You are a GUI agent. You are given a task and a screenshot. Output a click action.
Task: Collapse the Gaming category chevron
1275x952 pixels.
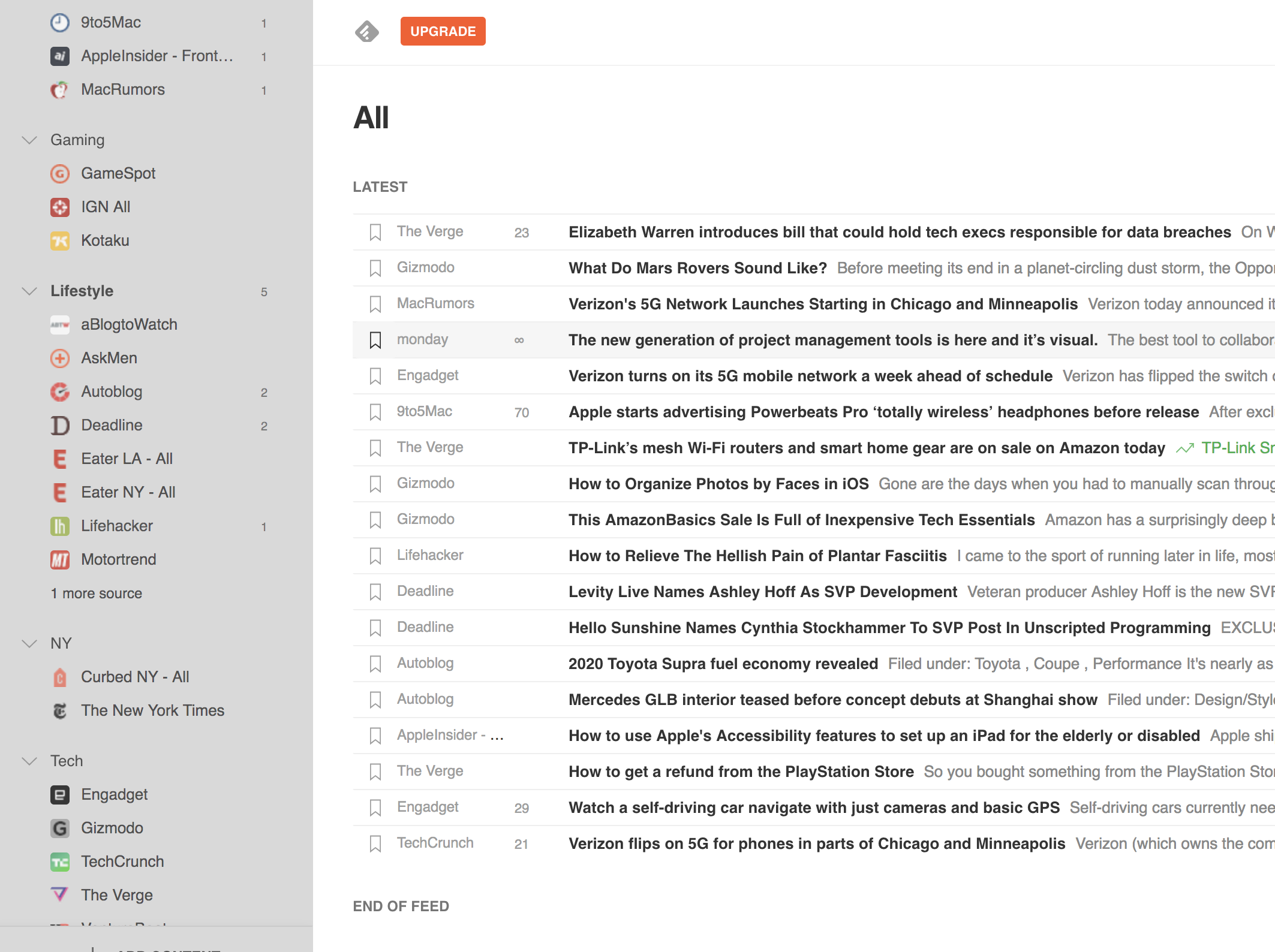pos(29,140)
